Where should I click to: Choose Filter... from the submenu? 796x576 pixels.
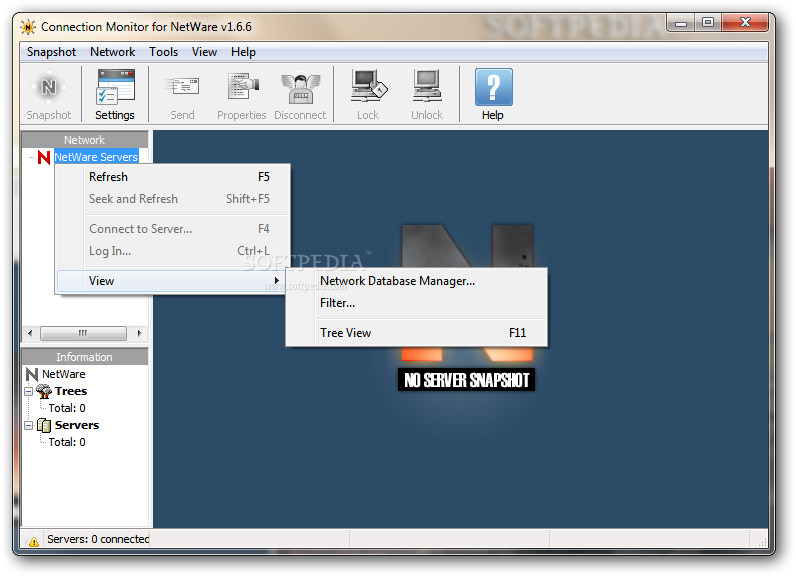[x=417, y=303]
